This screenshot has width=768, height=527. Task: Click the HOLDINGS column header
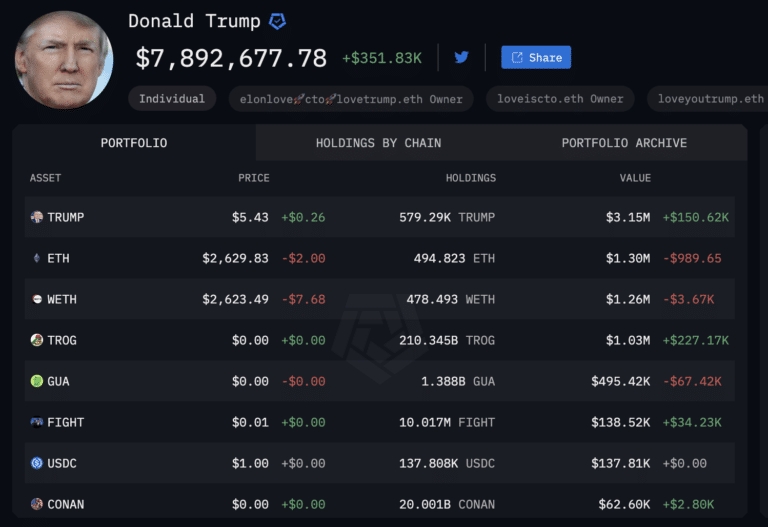471,178
